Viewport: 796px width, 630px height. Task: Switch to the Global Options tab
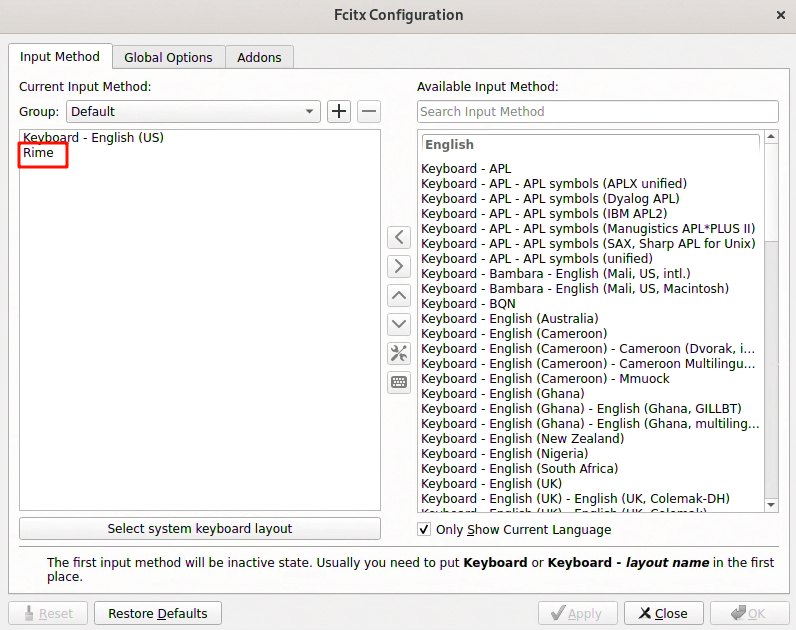(168, 57)
